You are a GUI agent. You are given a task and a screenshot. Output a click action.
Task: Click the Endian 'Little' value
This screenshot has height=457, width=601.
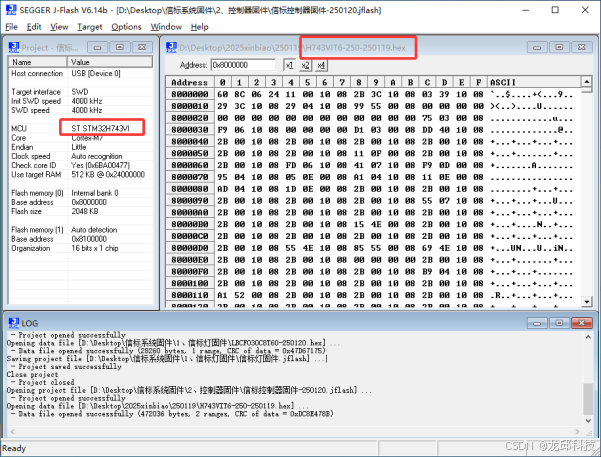pyautogui.click(x=79, y=147)
